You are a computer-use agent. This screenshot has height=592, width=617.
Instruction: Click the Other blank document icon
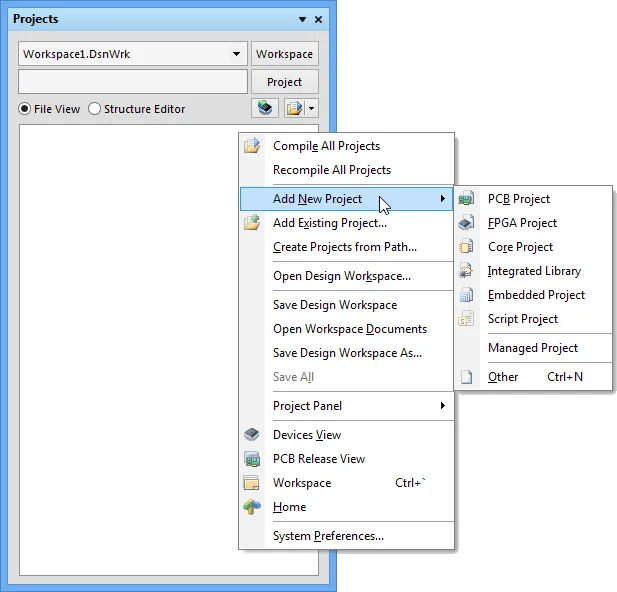tap(466, 377)
